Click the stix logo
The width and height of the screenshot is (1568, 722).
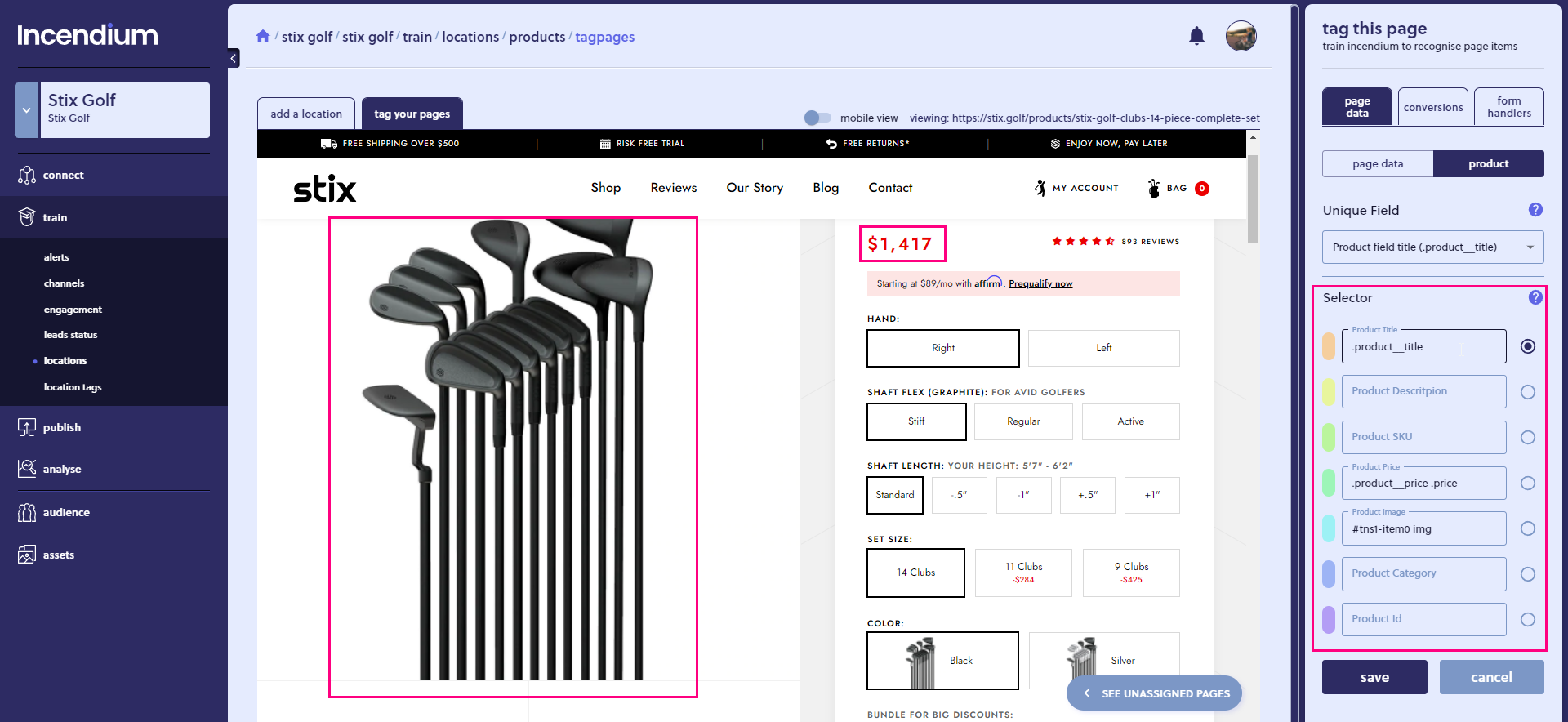(325, 188)
